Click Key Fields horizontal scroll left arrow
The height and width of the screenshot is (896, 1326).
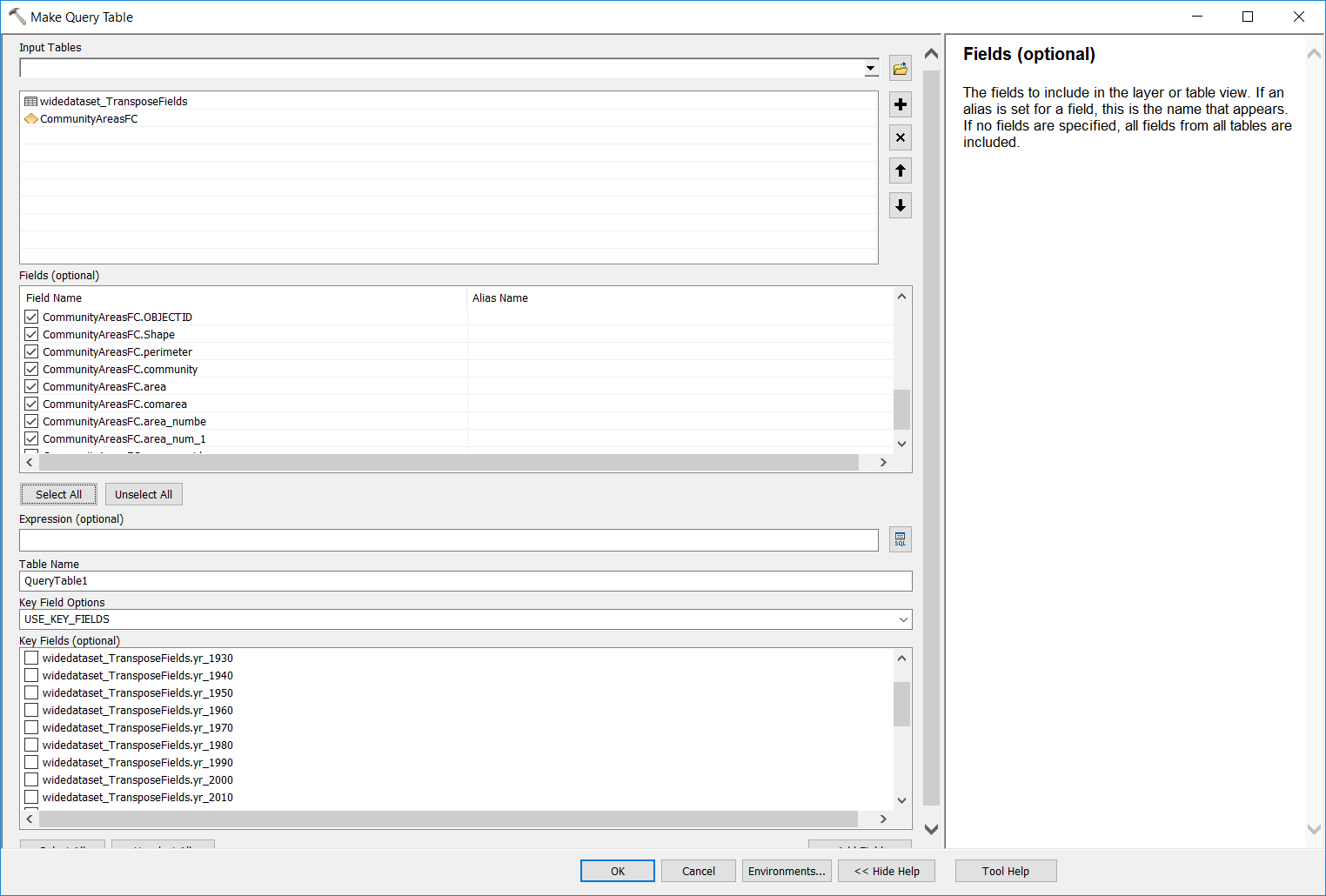[x=30, y=819]
